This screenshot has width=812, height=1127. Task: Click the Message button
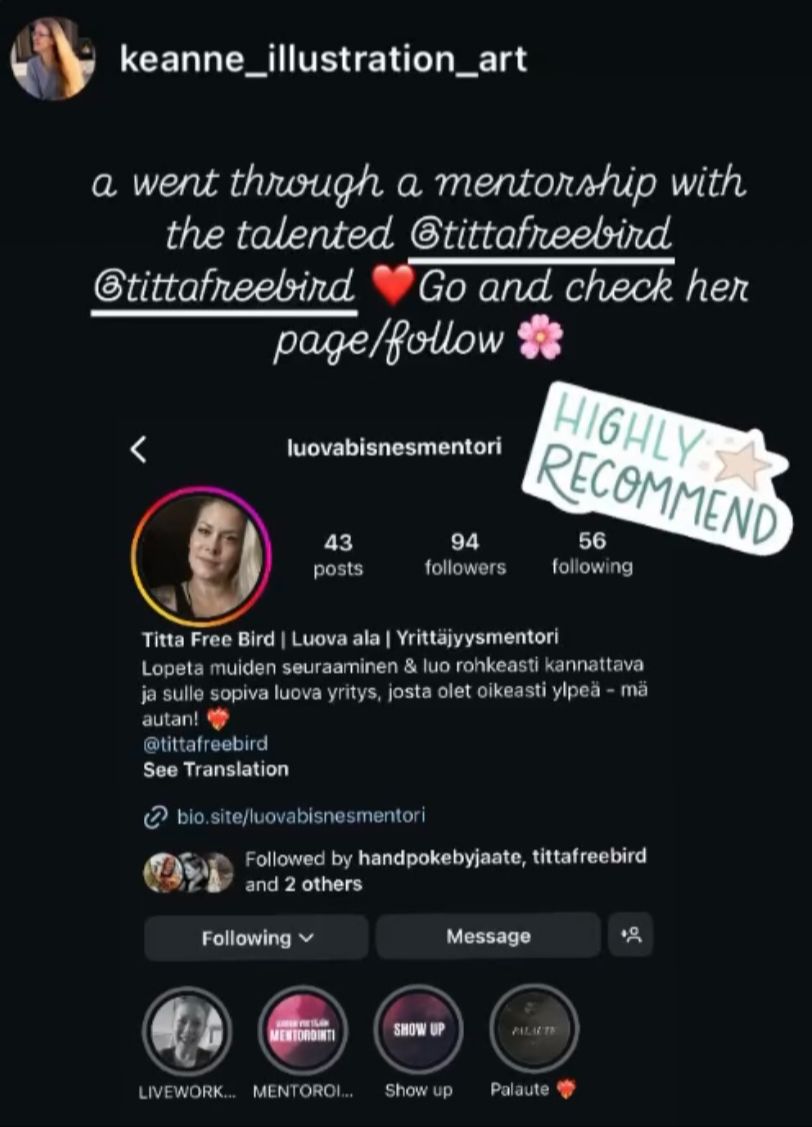488,936
